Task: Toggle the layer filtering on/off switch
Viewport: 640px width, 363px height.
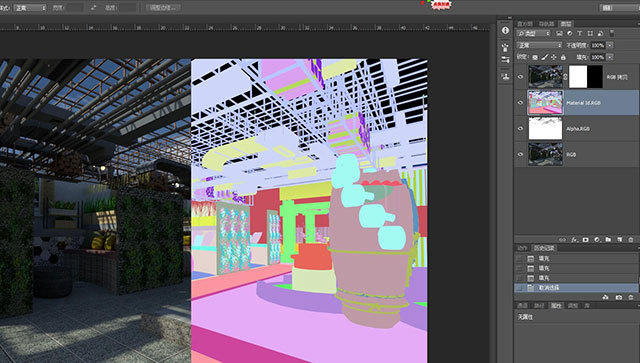Action: point(611,33)
